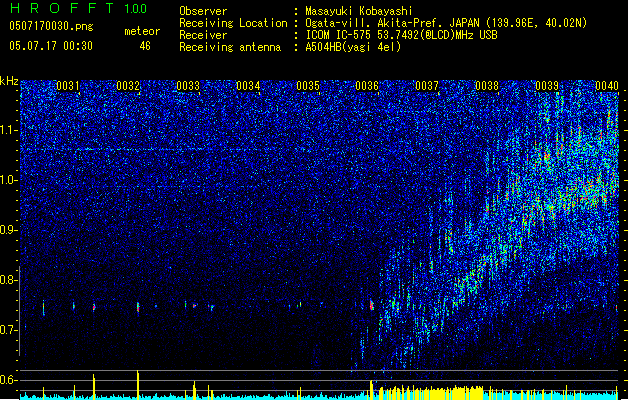Click the Receiving antenna label

point(230,47)
